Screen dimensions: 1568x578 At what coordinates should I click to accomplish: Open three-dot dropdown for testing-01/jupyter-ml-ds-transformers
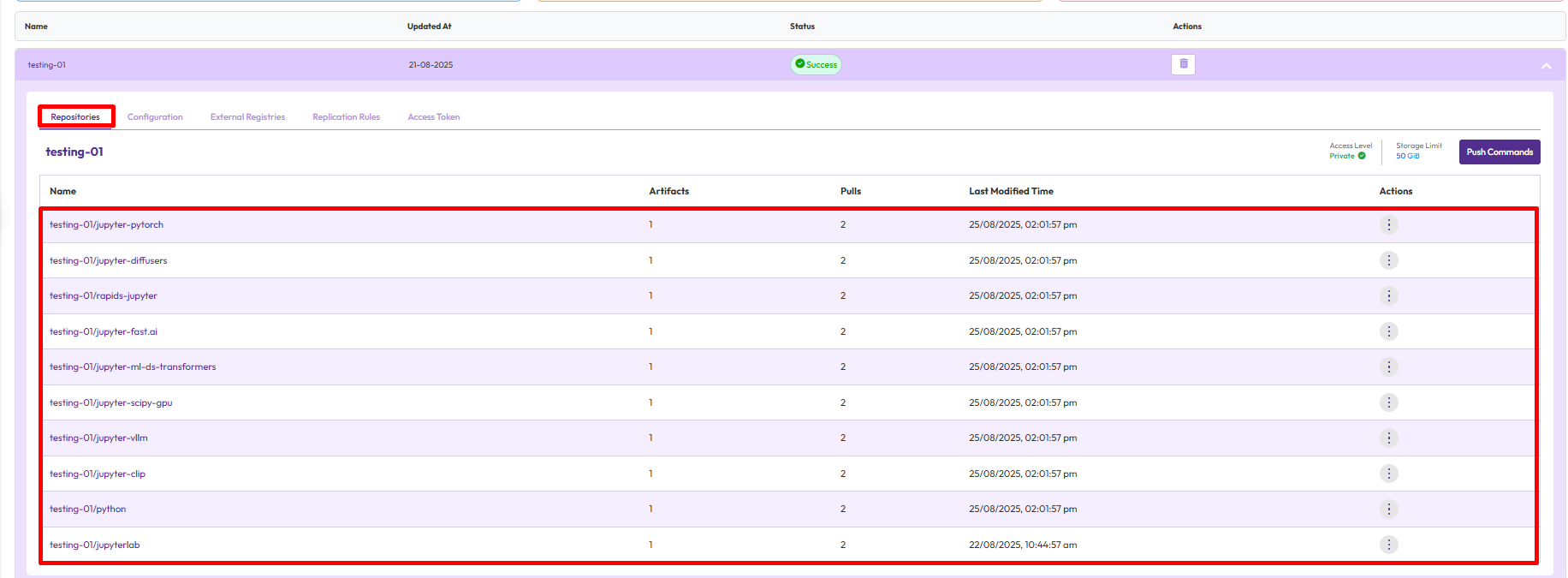[1388, 367]
